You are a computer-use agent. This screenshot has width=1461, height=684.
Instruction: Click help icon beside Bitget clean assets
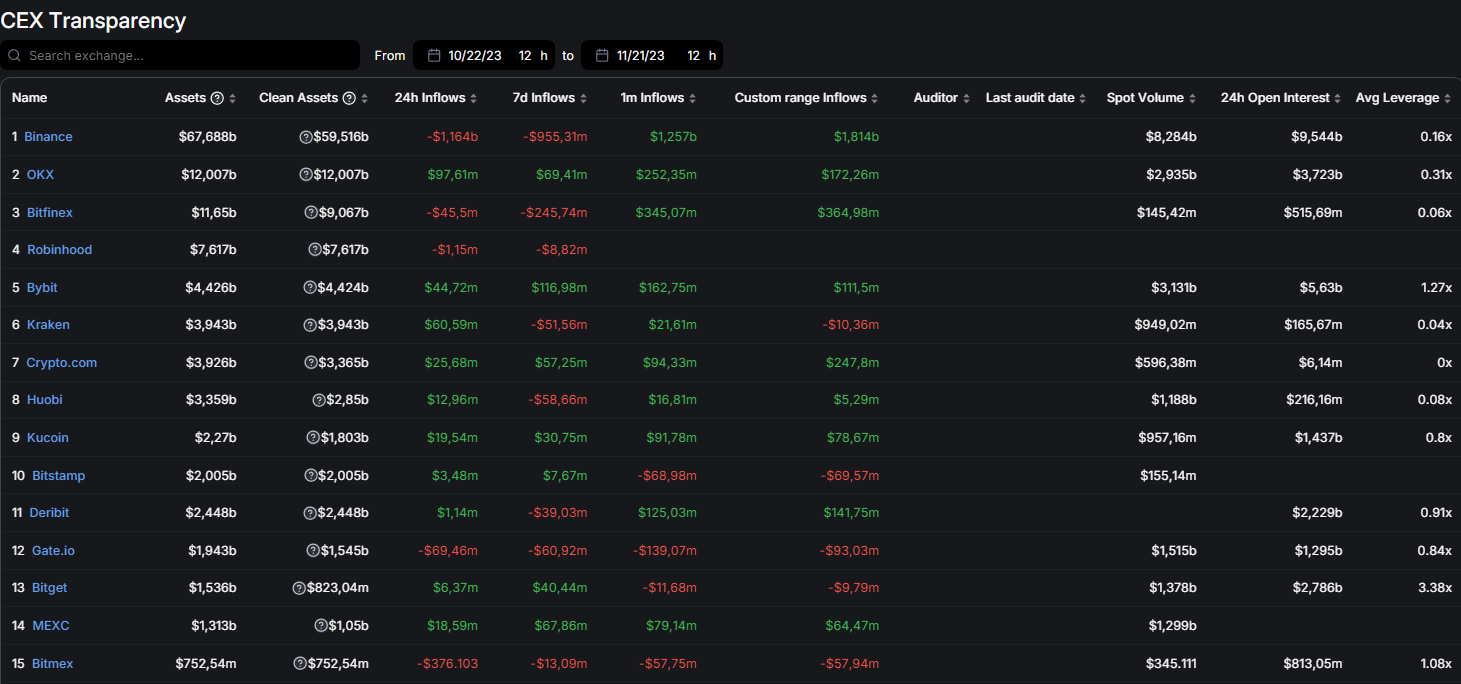[298, 588]
